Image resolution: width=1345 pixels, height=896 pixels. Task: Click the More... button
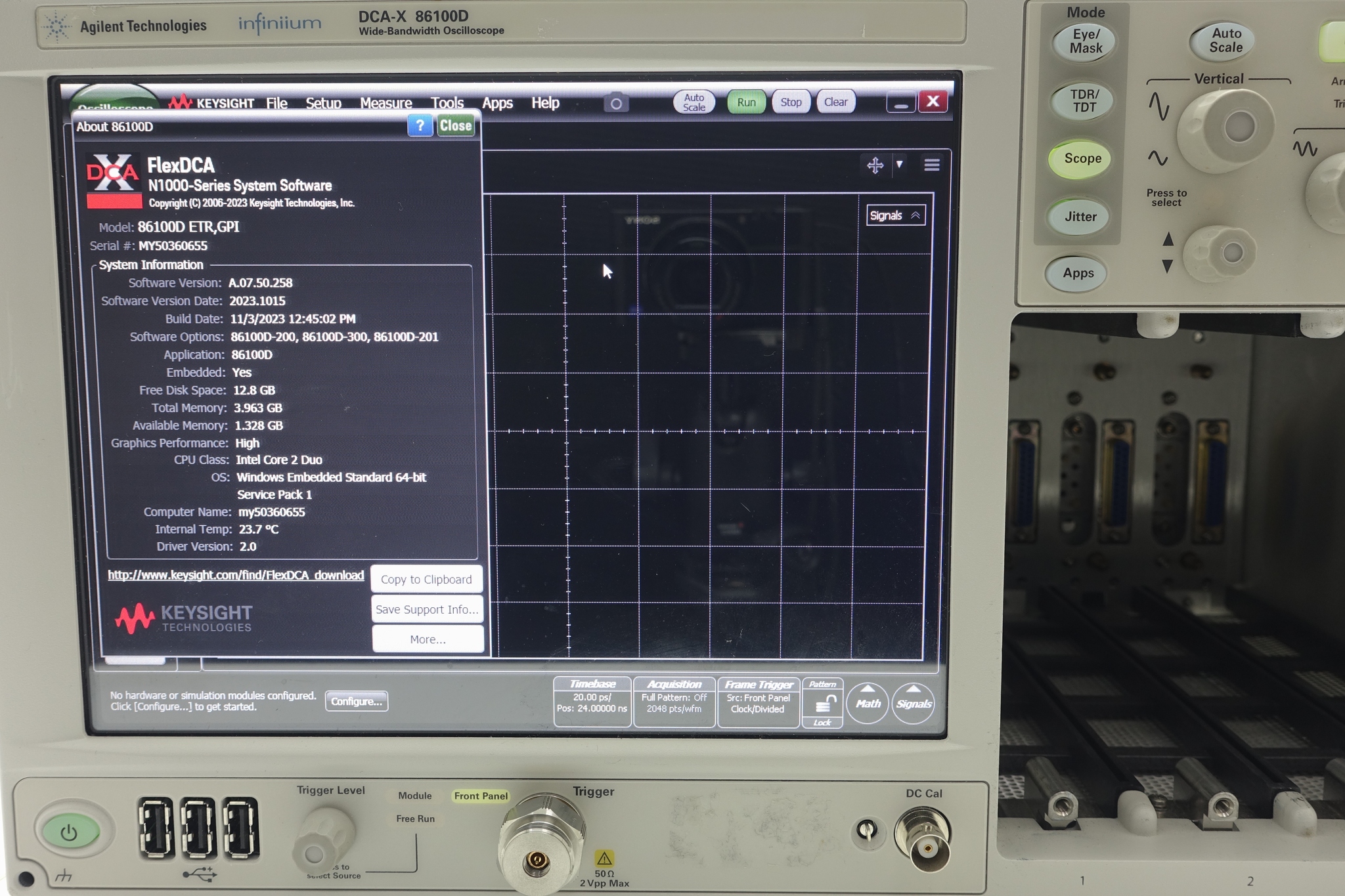point(428,639)
